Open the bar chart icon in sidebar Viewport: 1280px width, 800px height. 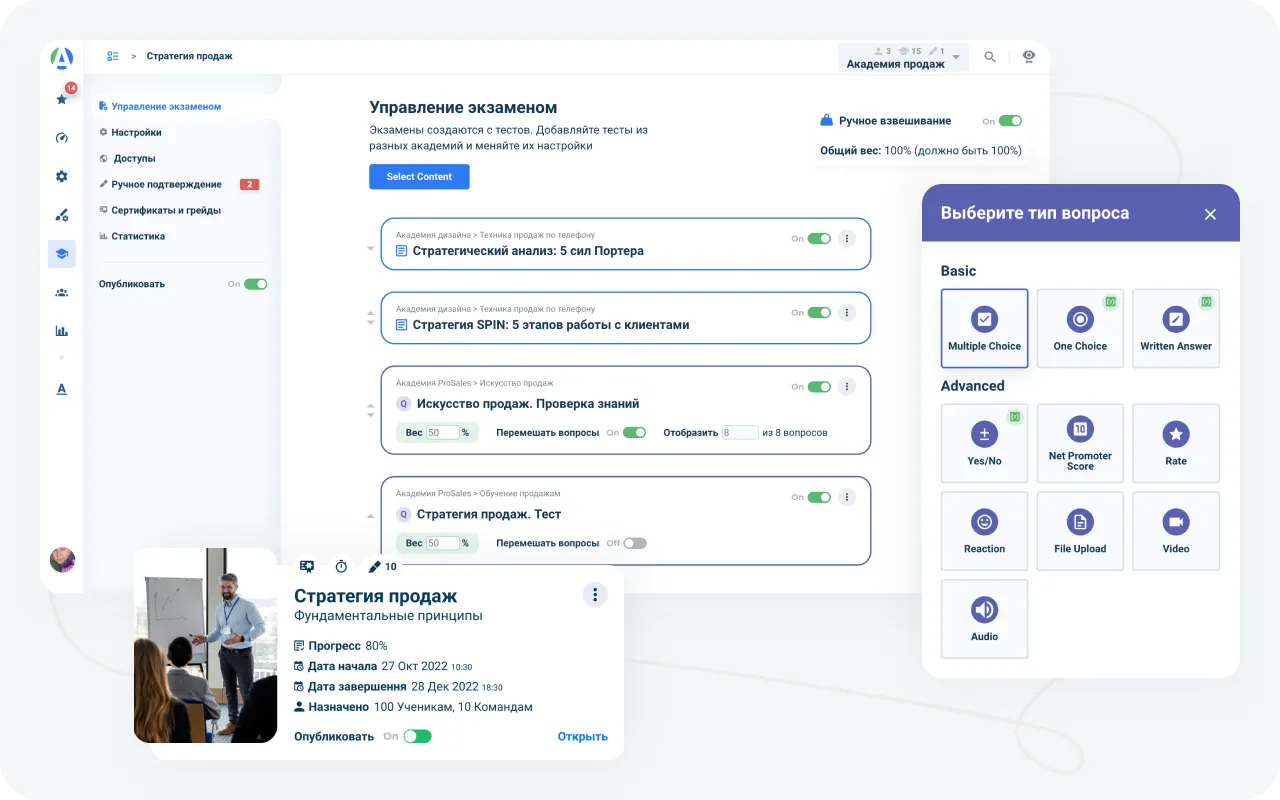click(62, 331)
